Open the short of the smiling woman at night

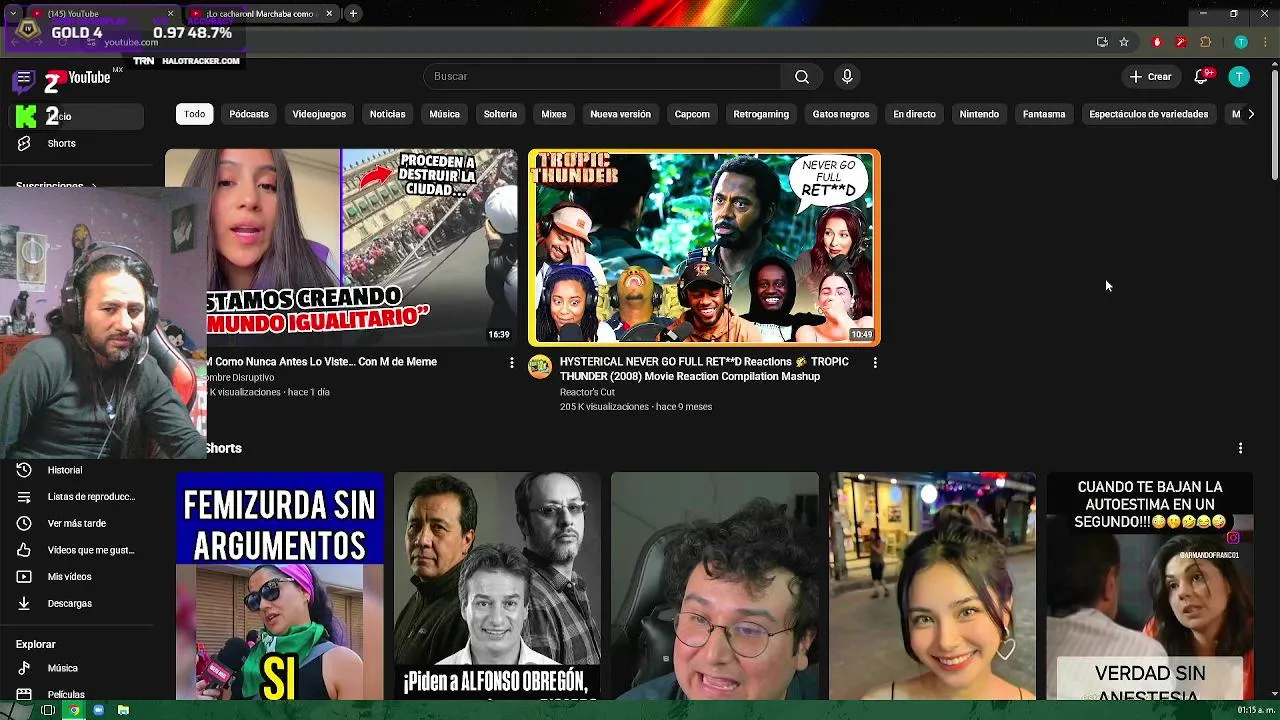coord(932,586)
